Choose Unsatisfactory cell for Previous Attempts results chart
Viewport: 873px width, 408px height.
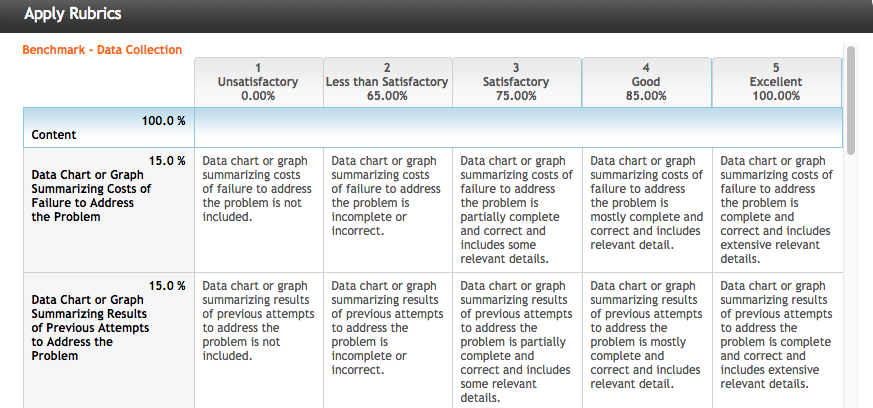pyautogui.click(x=258, y=340)
